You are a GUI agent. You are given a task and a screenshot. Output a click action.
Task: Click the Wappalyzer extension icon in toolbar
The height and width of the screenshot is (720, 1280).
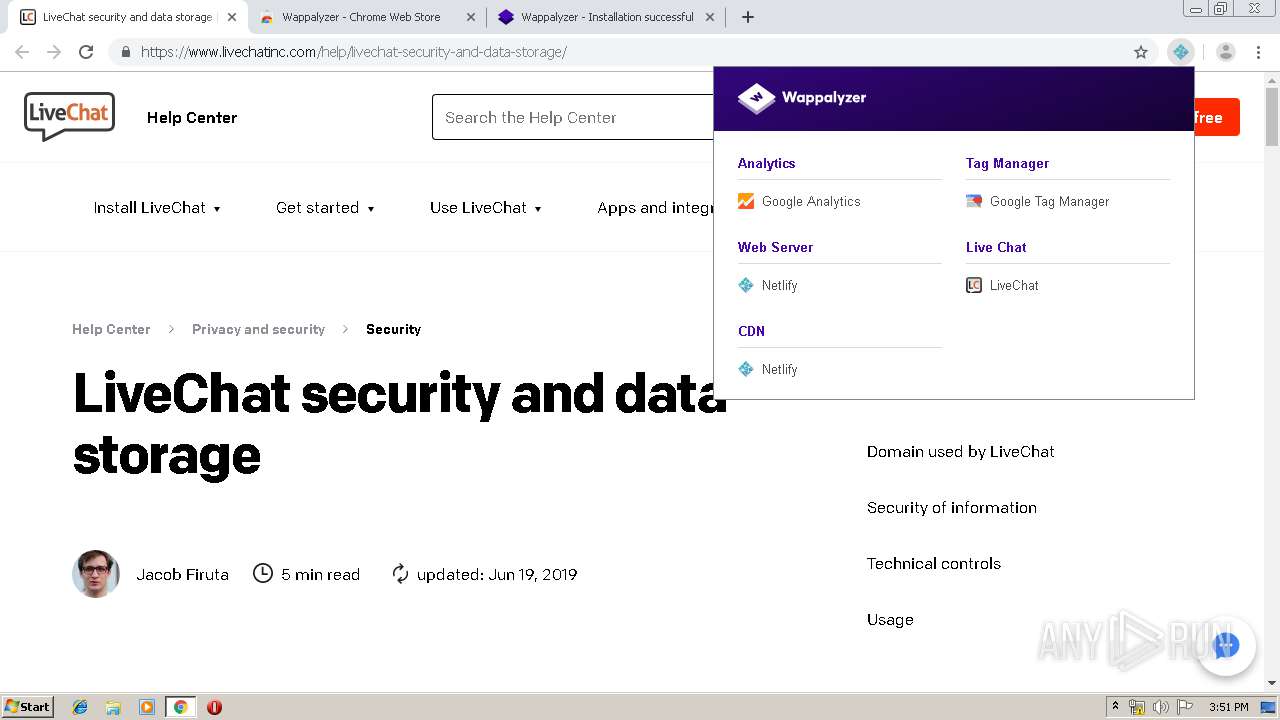[x=1181, y=52]
